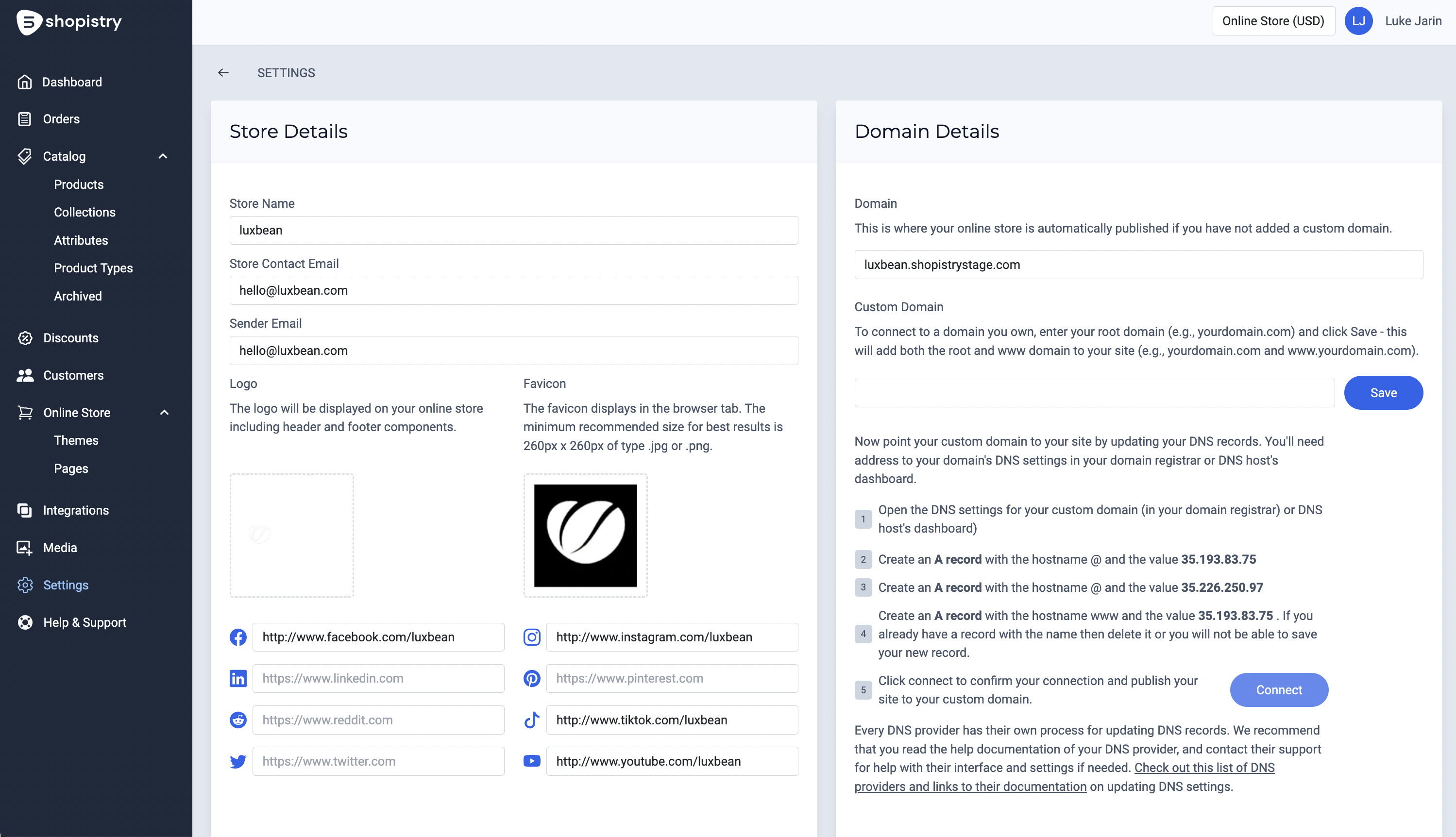
Task: Click the Connect button
Action: tap(1279, 690)
